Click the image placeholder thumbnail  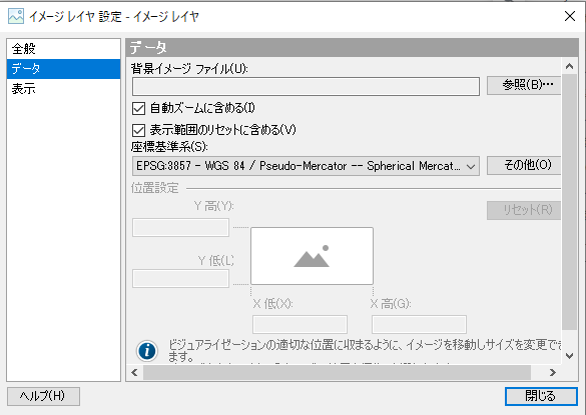point(312,256)
